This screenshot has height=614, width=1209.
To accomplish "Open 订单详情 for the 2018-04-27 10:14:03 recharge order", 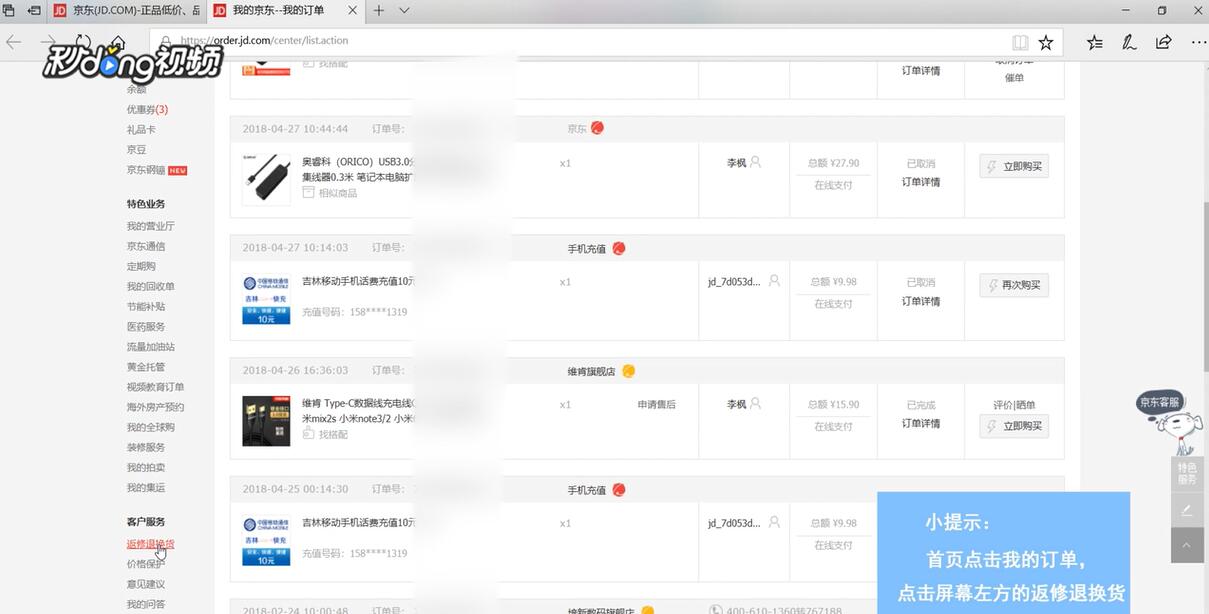I will click(921, 301).
